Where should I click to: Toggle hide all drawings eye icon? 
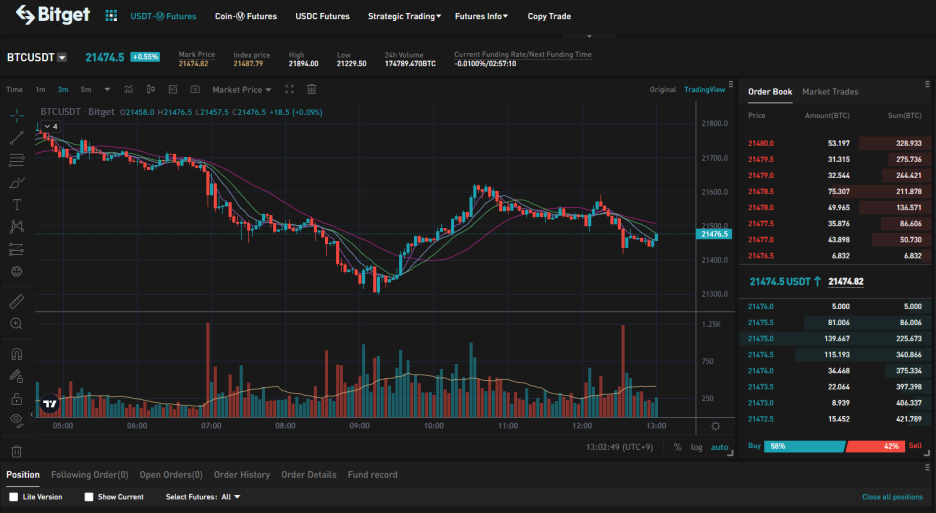coord(17,420)
